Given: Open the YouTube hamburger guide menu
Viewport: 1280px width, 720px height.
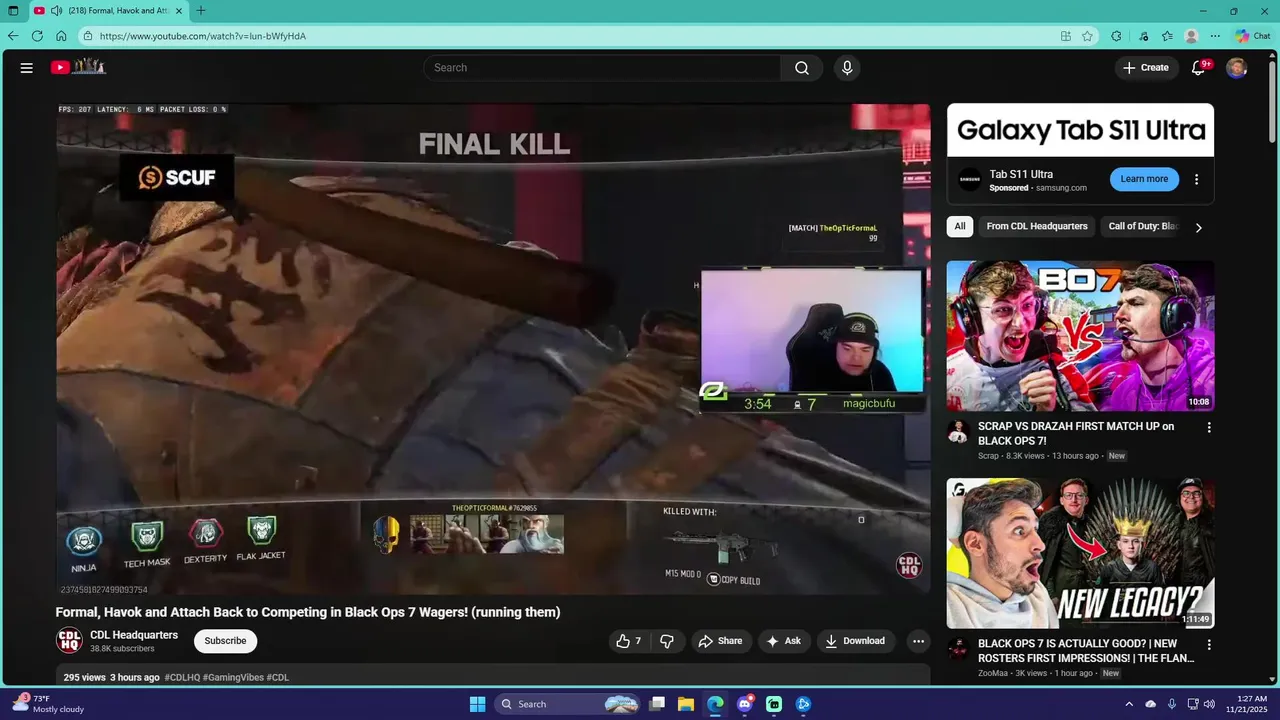Looking at the screenshot, I should [x=27, y=68].
